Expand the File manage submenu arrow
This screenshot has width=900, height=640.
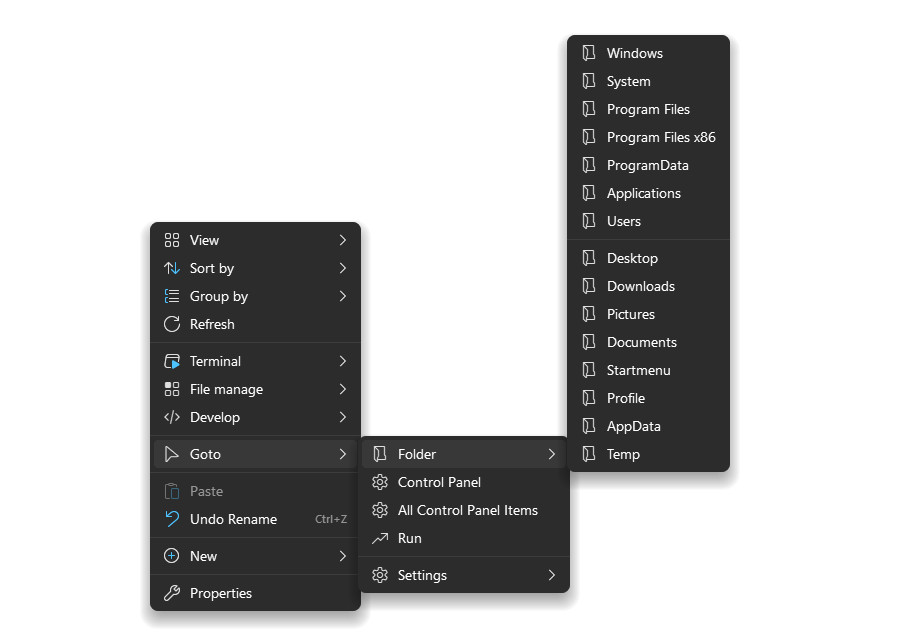(343, 389)
